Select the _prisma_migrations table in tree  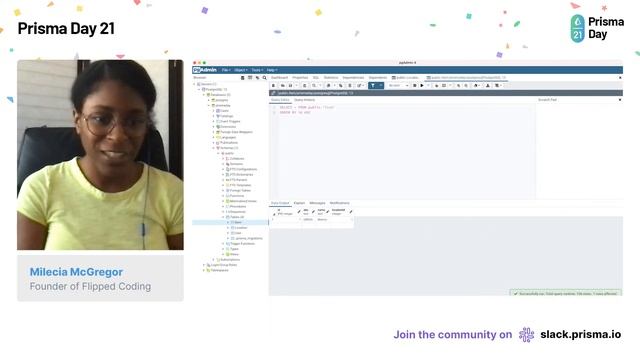[247, 238]
